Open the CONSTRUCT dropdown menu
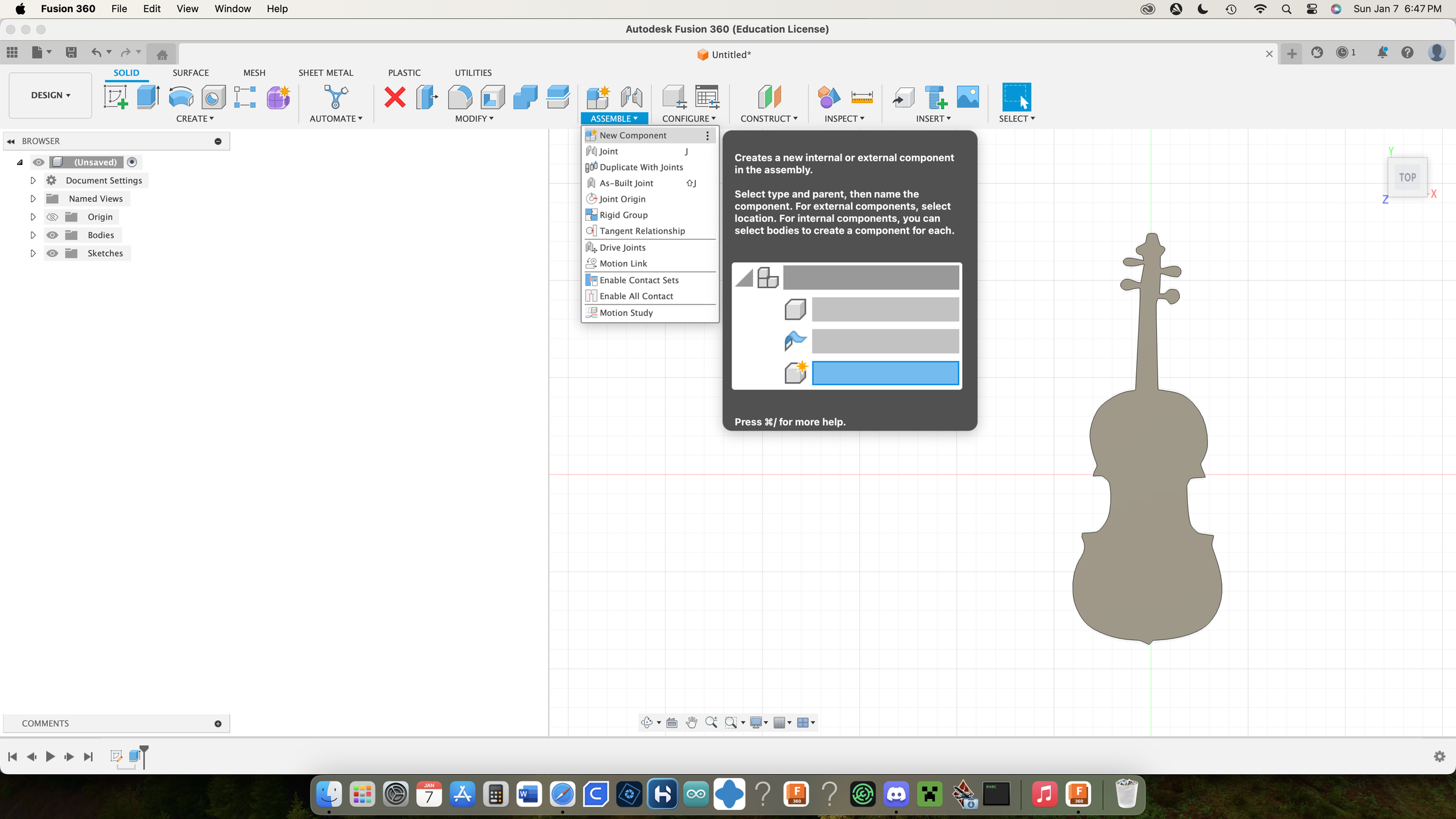This screenshot has width=1456, height=819. (x=769, y=119)
